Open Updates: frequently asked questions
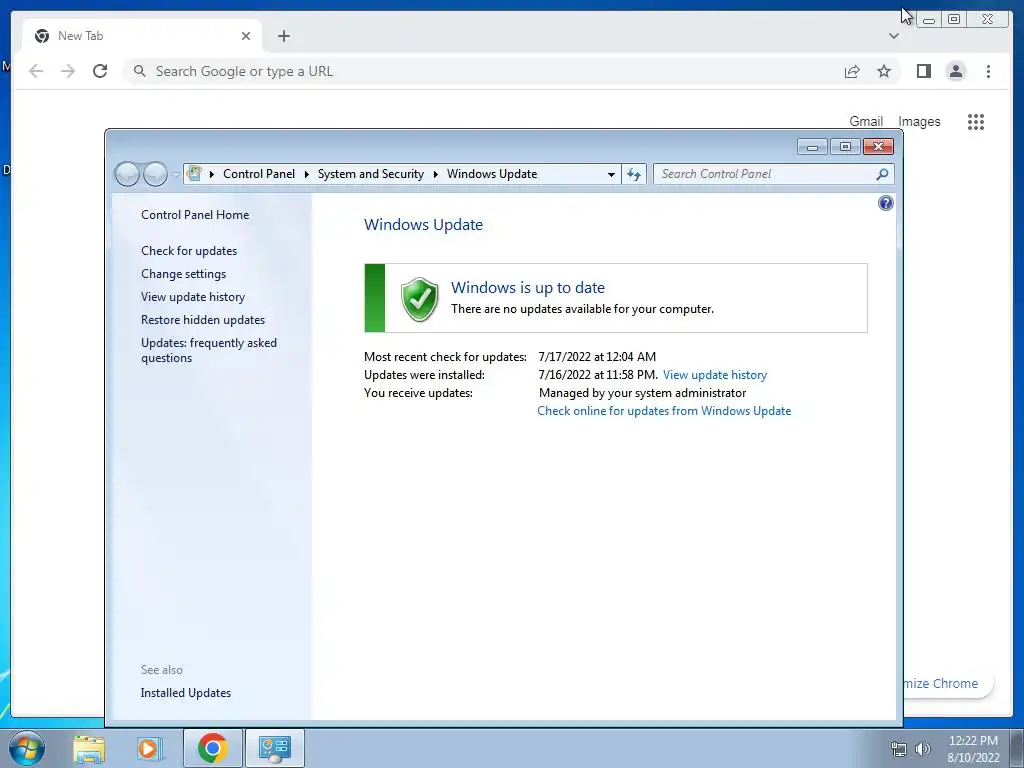 click(x=209, y=350)
